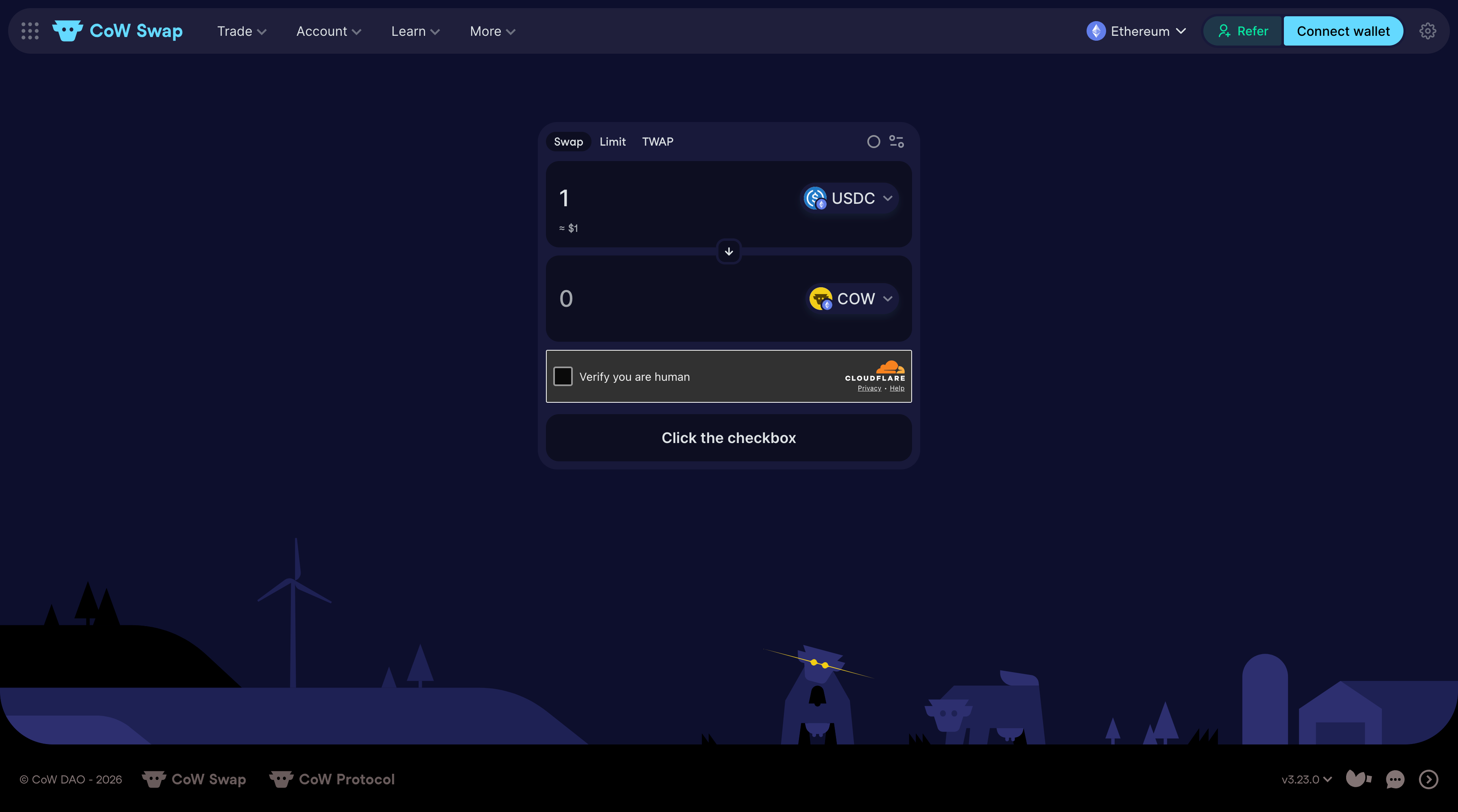Open the Trade dropdown menu

tap(242, 31)
